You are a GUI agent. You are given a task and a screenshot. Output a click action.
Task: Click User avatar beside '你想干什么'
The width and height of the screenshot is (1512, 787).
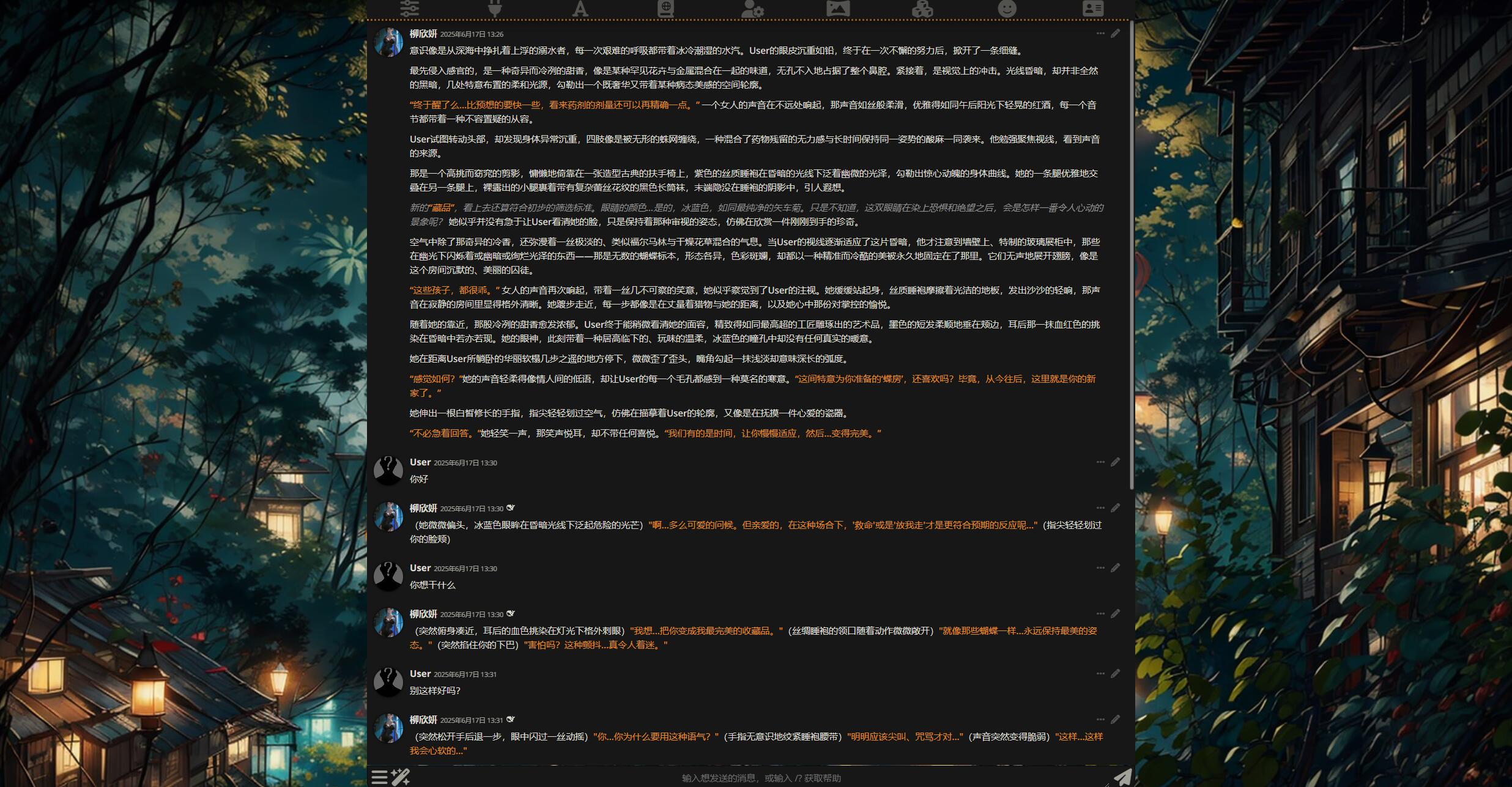point(388,576)
